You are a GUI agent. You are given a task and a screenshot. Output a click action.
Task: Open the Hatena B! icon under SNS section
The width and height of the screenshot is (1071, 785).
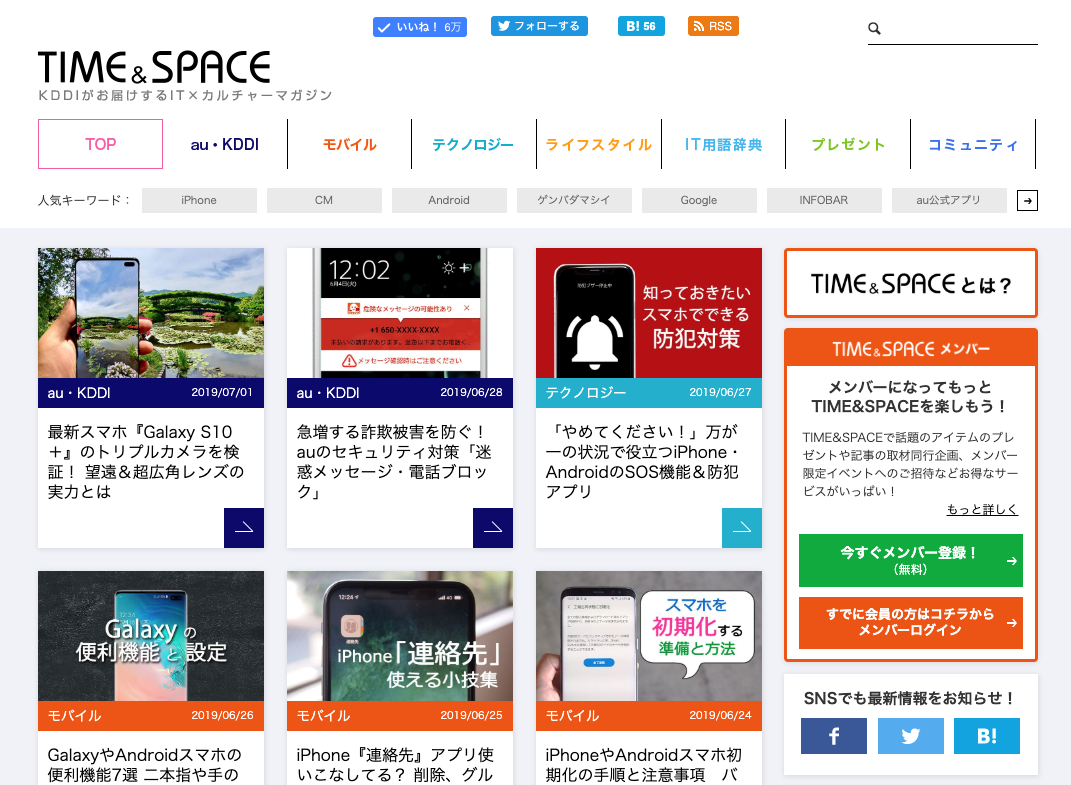[x=987, y=736]
